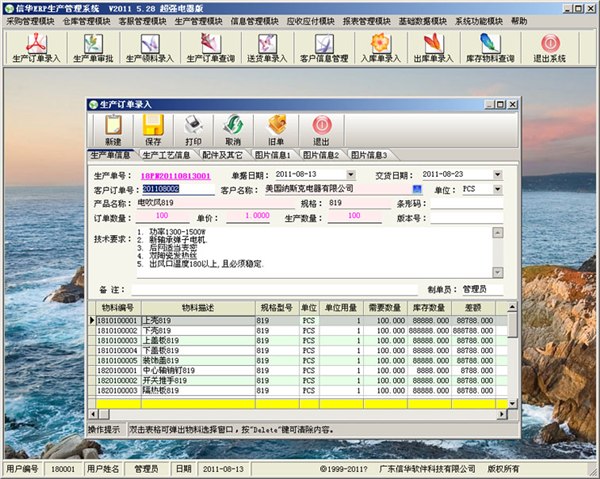Click 取消 icon in order window
Image resolution: width=600 pixels, height=479 pixels.
[233, 130]
